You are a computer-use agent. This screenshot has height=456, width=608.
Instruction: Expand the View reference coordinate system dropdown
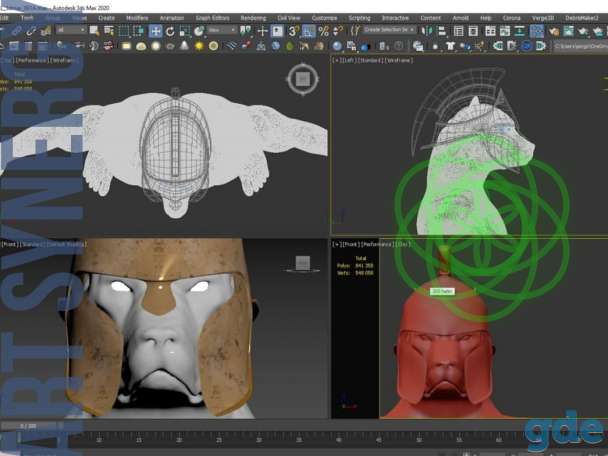221,30
